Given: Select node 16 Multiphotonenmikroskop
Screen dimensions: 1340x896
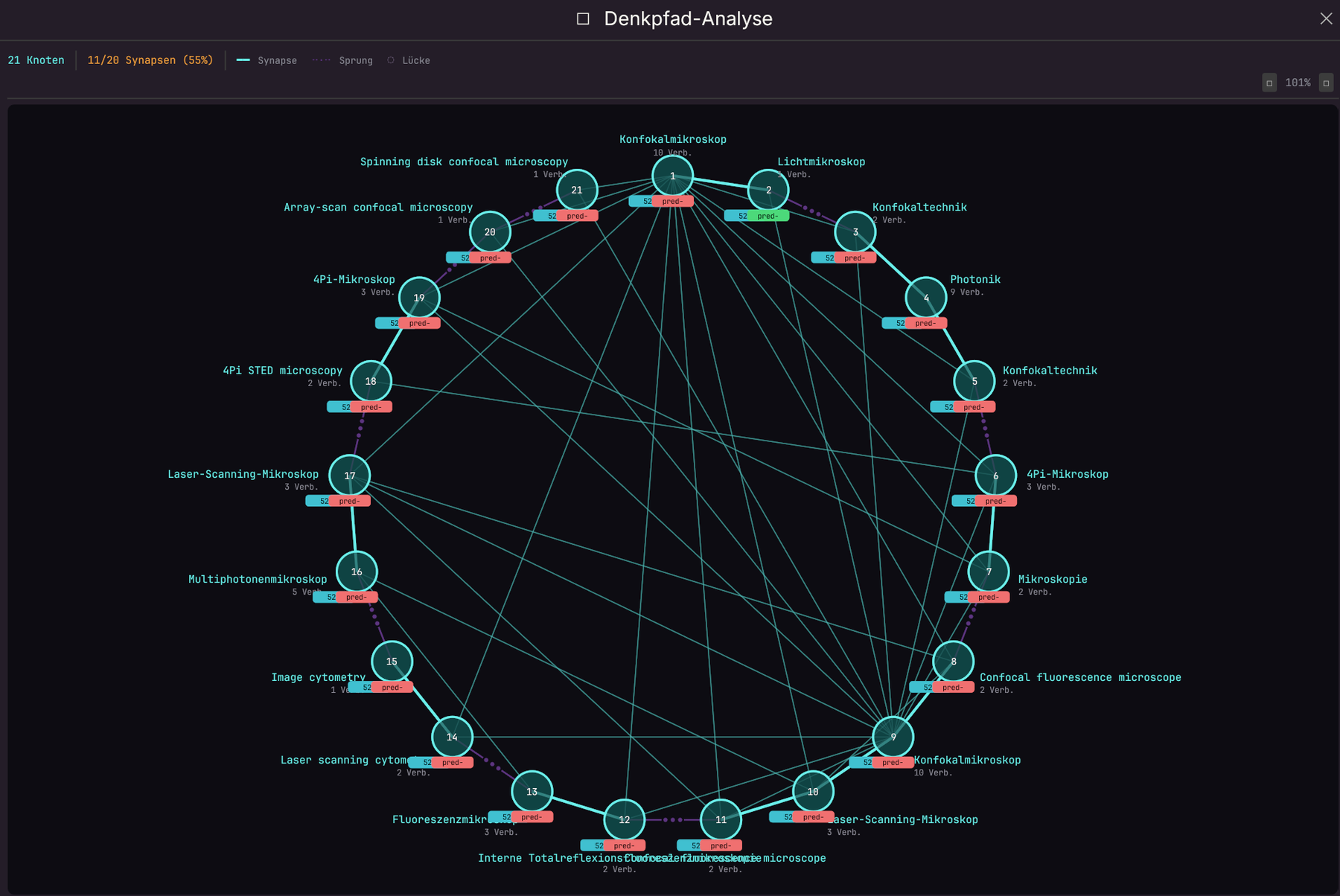Looking at the screenshot, I should tap(357, 572).
